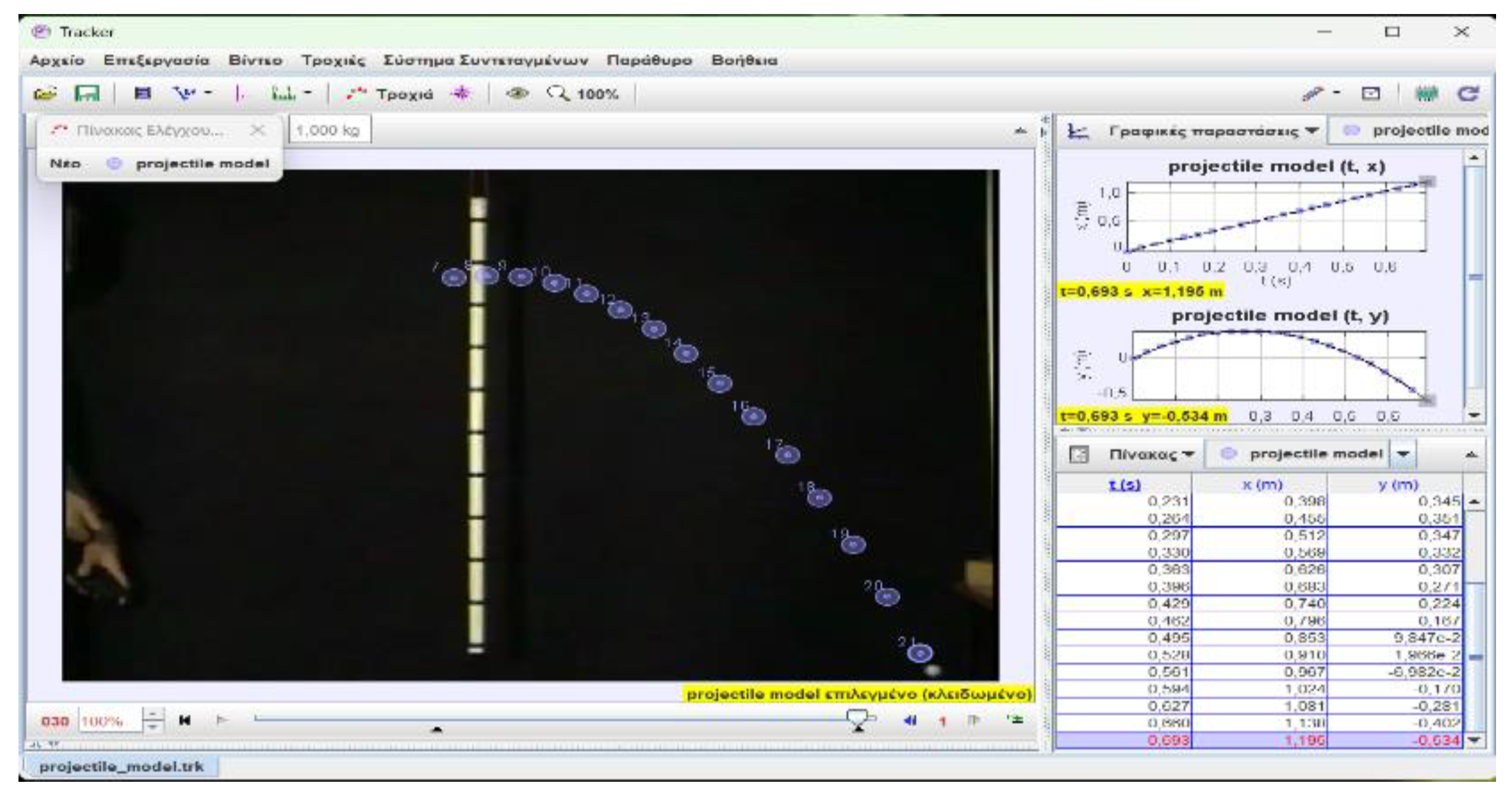Open clip settings filmstrip icon
This screenshot has width=1512, height=799.
point(143,94)
